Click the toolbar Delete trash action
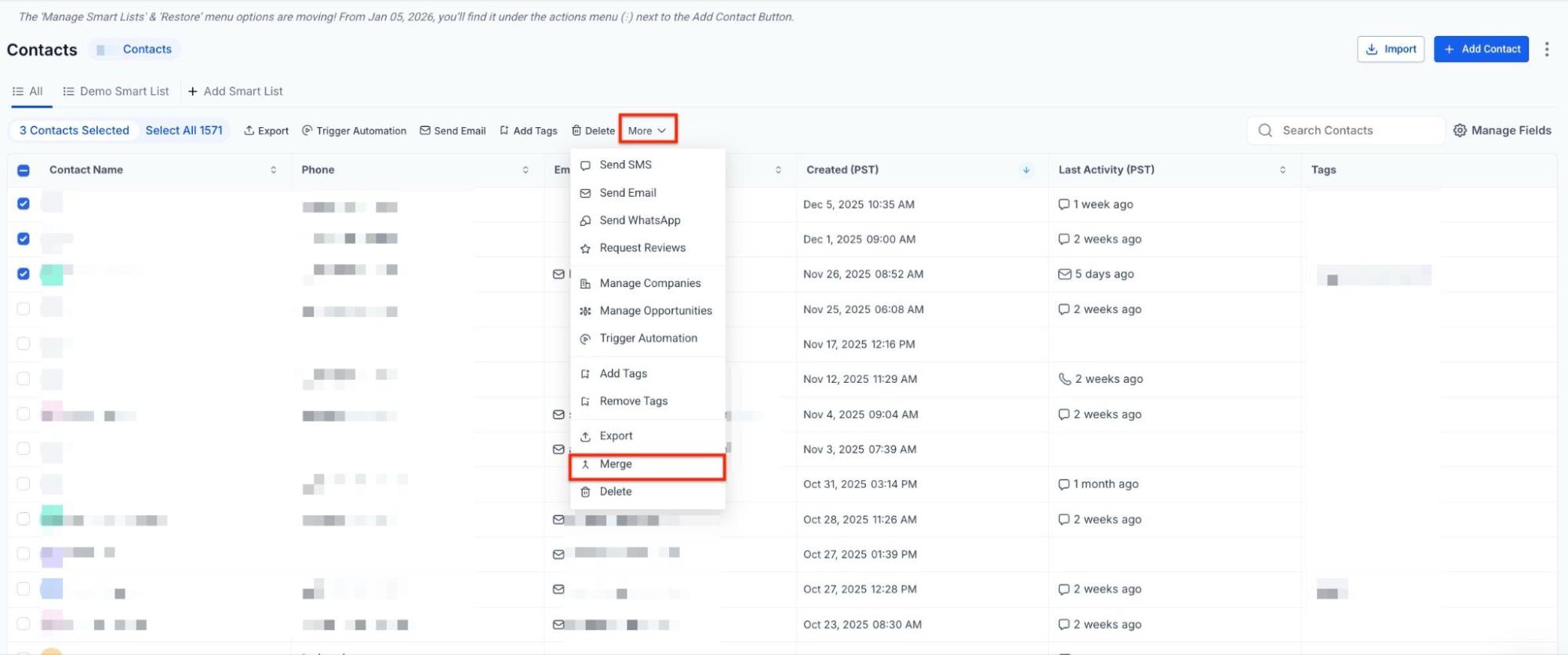The width and height of the screenshot is (1568, 655). (x=593, y=131)
